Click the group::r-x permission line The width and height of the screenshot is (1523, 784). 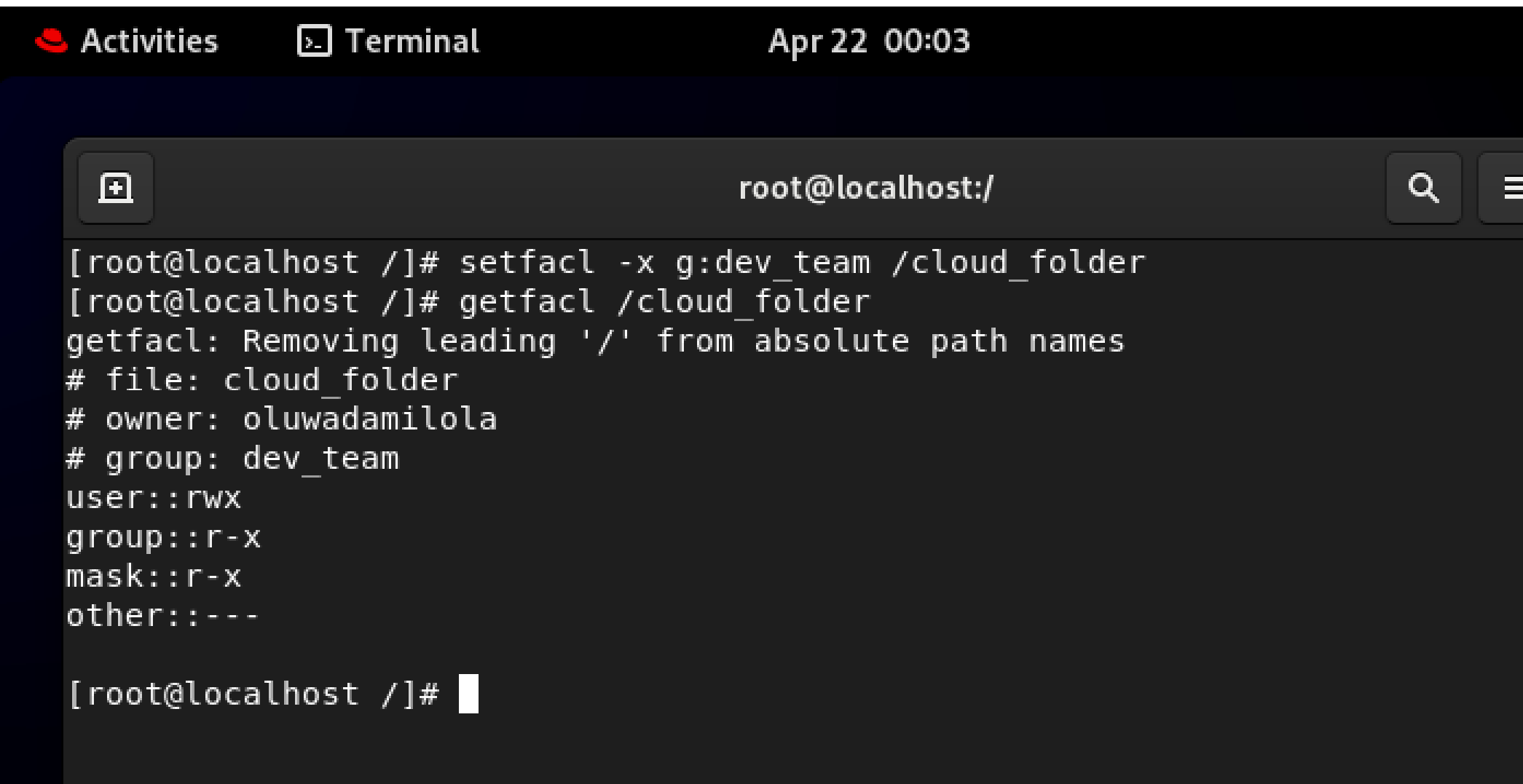coord(163,537)
